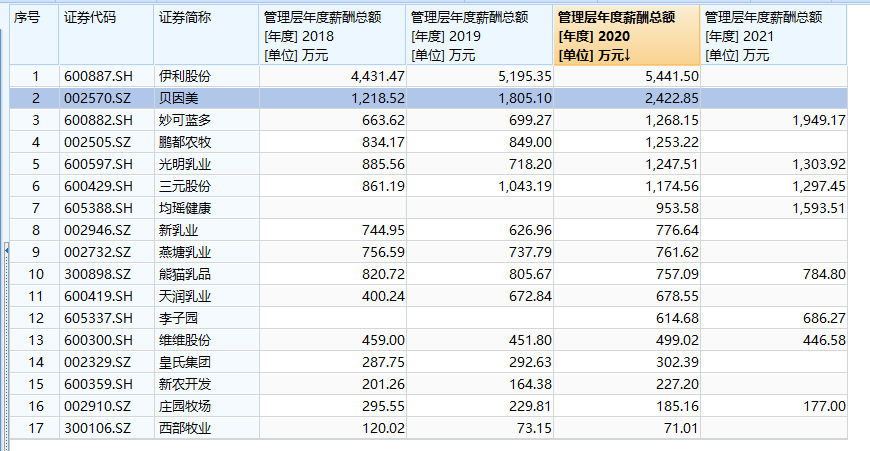Sort by the 2020 management salary column header
Viewport: 870px width, 451px height.
tap(626, 36)
